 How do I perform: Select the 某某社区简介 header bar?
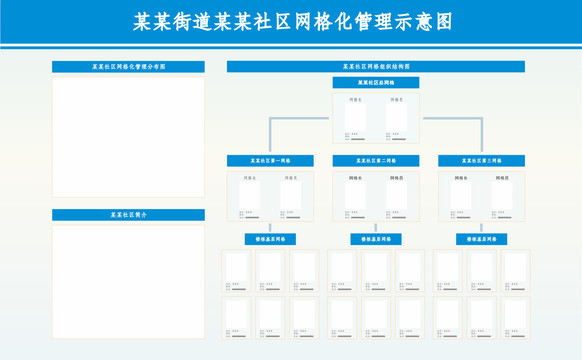pos(128,215)
